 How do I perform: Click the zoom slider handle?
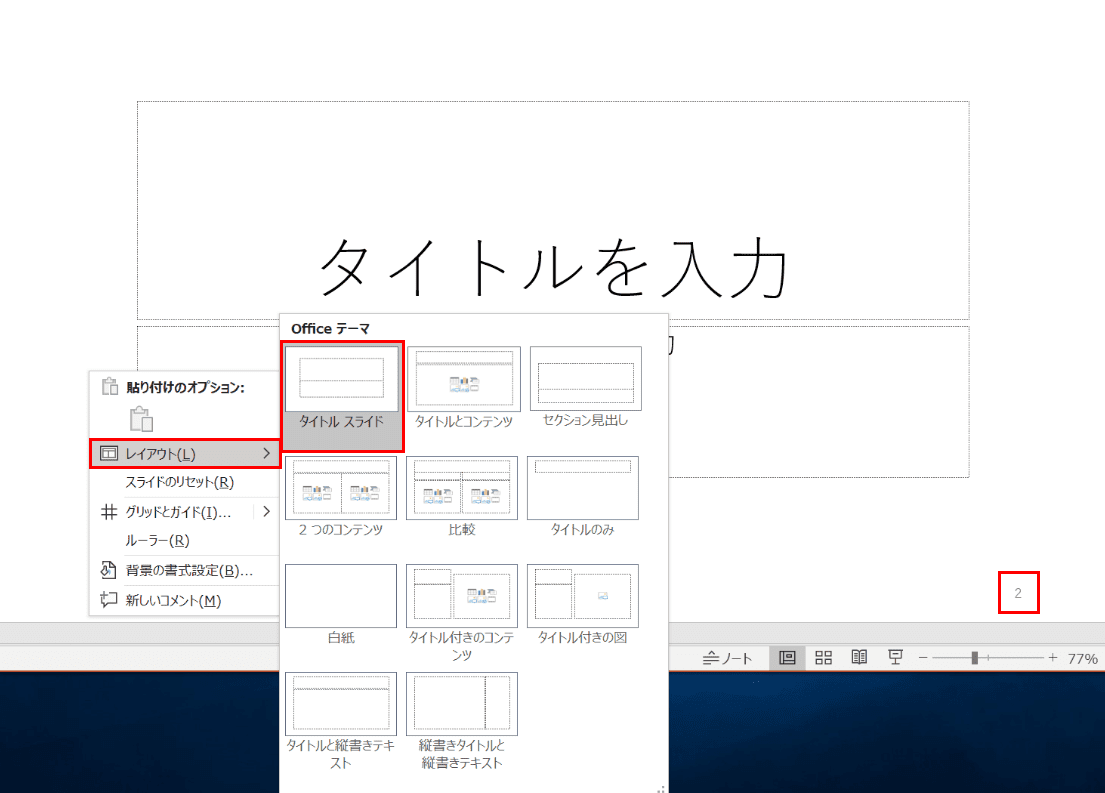click(975, 658)
